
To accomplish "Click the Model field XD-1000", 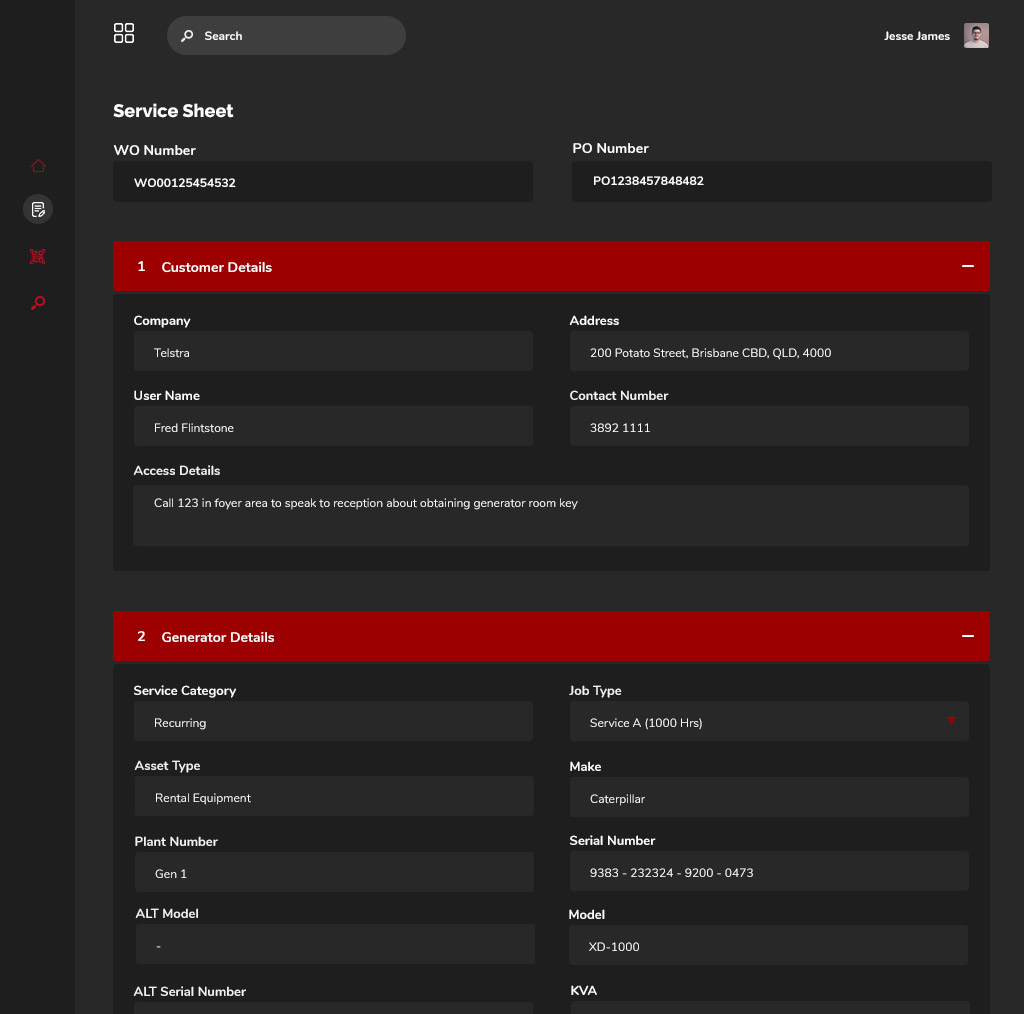I will (x=768, y=945).
